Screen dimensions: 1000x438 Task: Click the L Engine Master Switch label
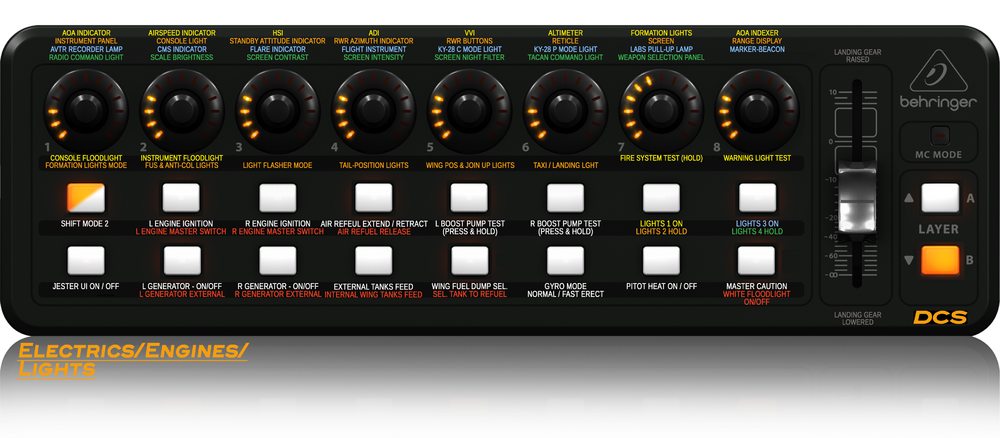(x=181, y=232)
